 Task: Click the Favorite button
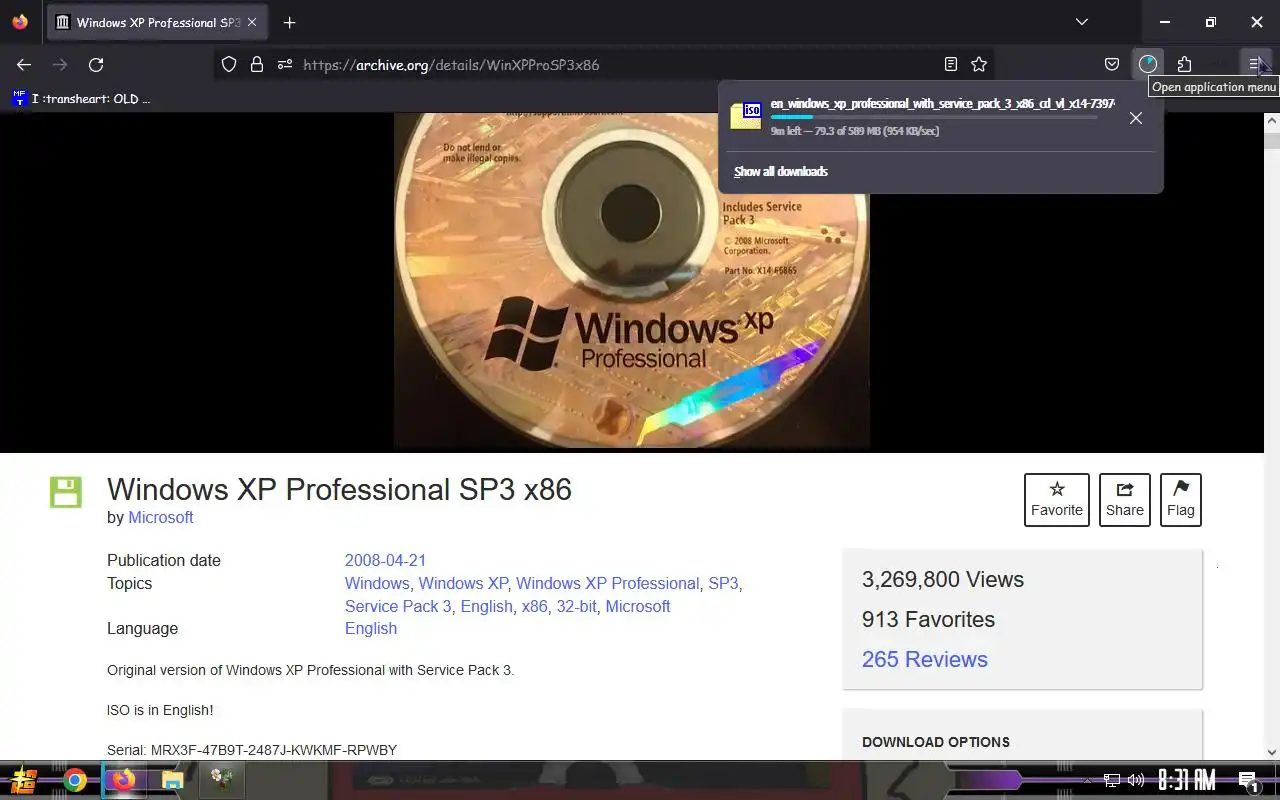pos(1057,499)
